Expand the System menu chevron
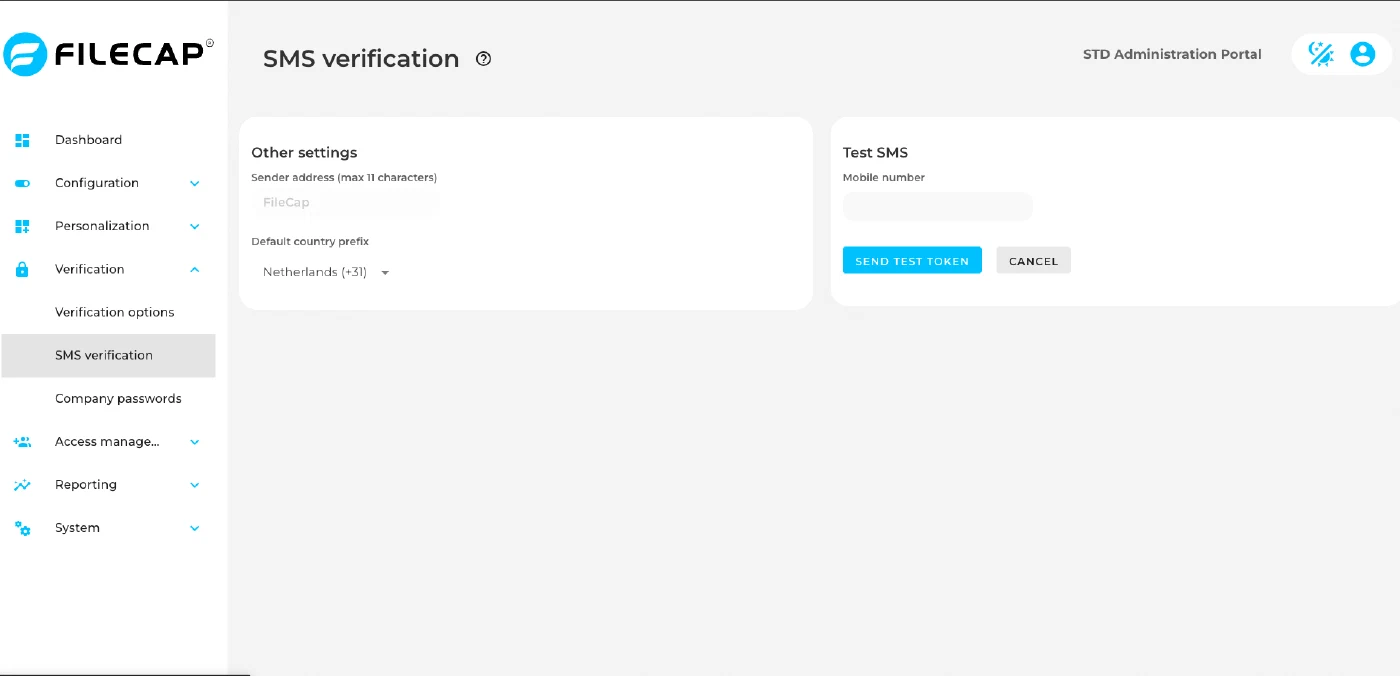 point(195,528)
